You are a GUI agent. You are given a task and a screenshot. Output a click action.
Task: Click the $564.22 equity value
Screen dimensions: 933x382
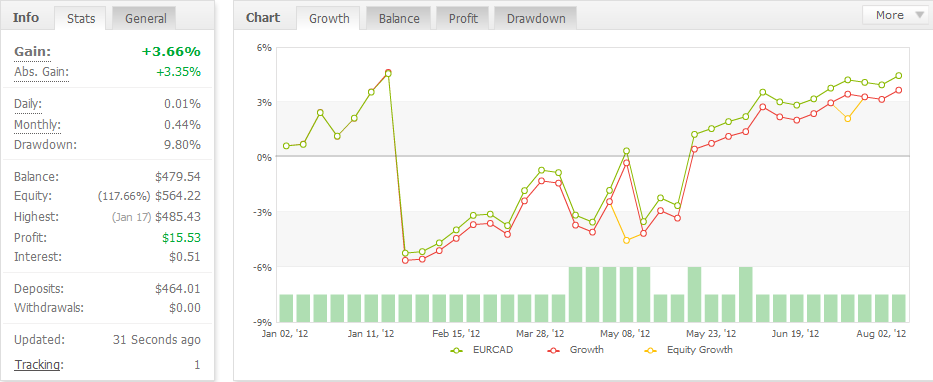[178, 196]
